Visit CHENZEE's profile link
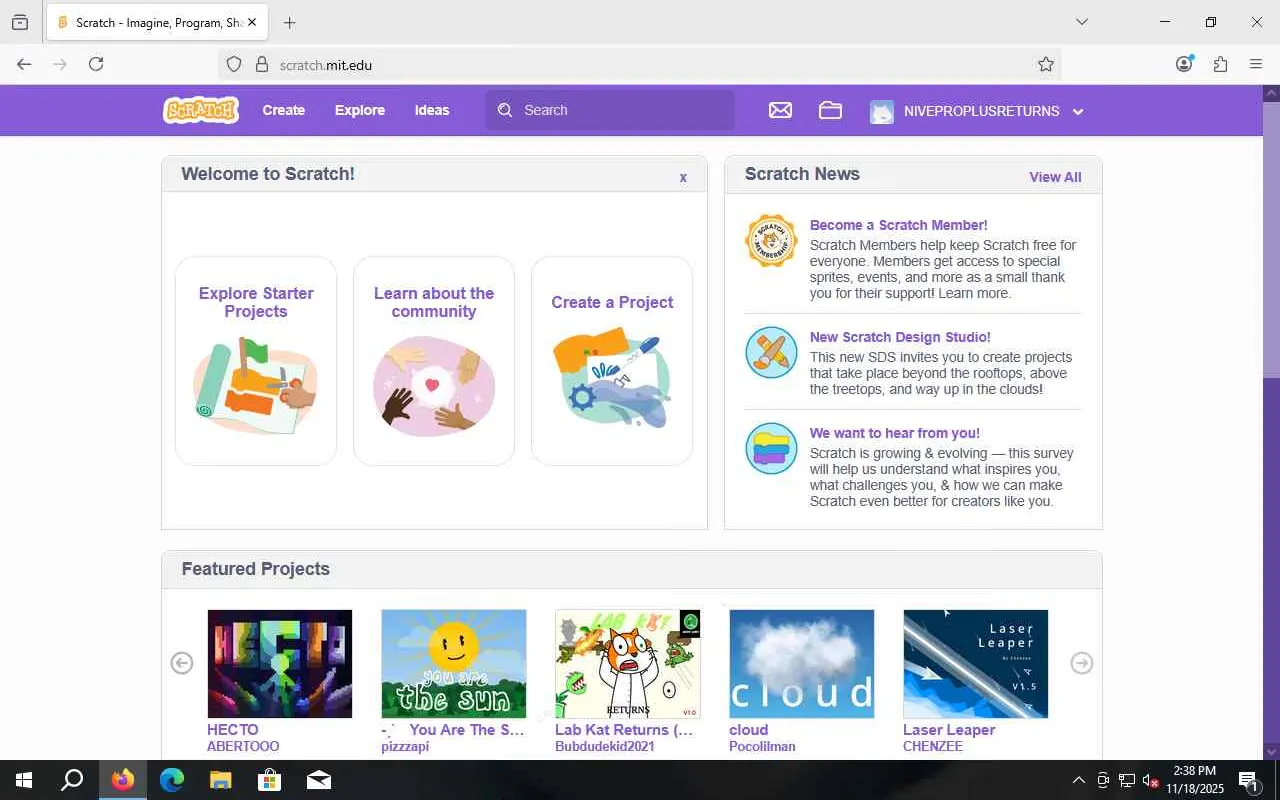This screenshot has width=1280, height=800. click(933, 747)
